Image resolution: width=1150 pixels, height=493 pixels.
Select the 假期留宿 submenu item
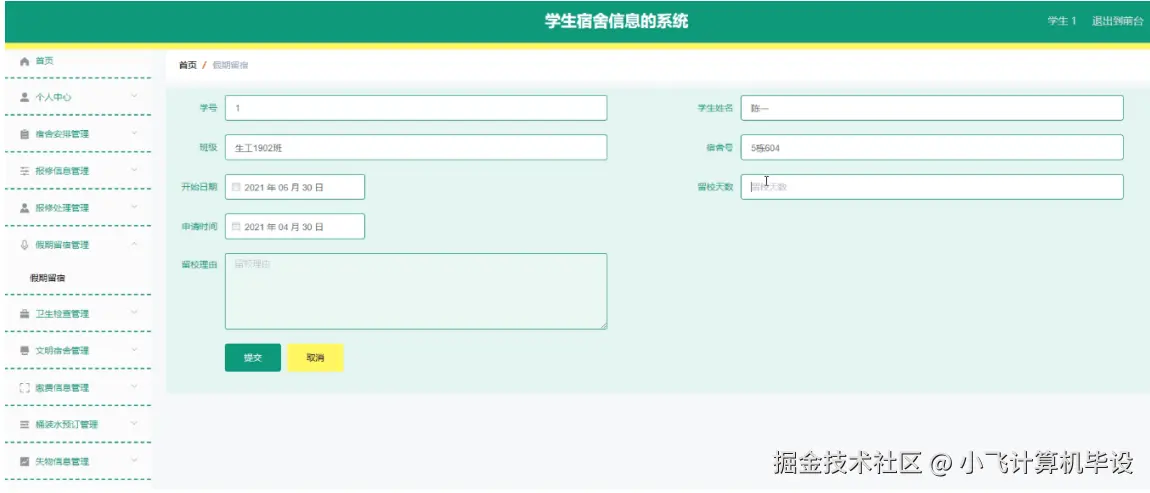[x=48, y=278]
